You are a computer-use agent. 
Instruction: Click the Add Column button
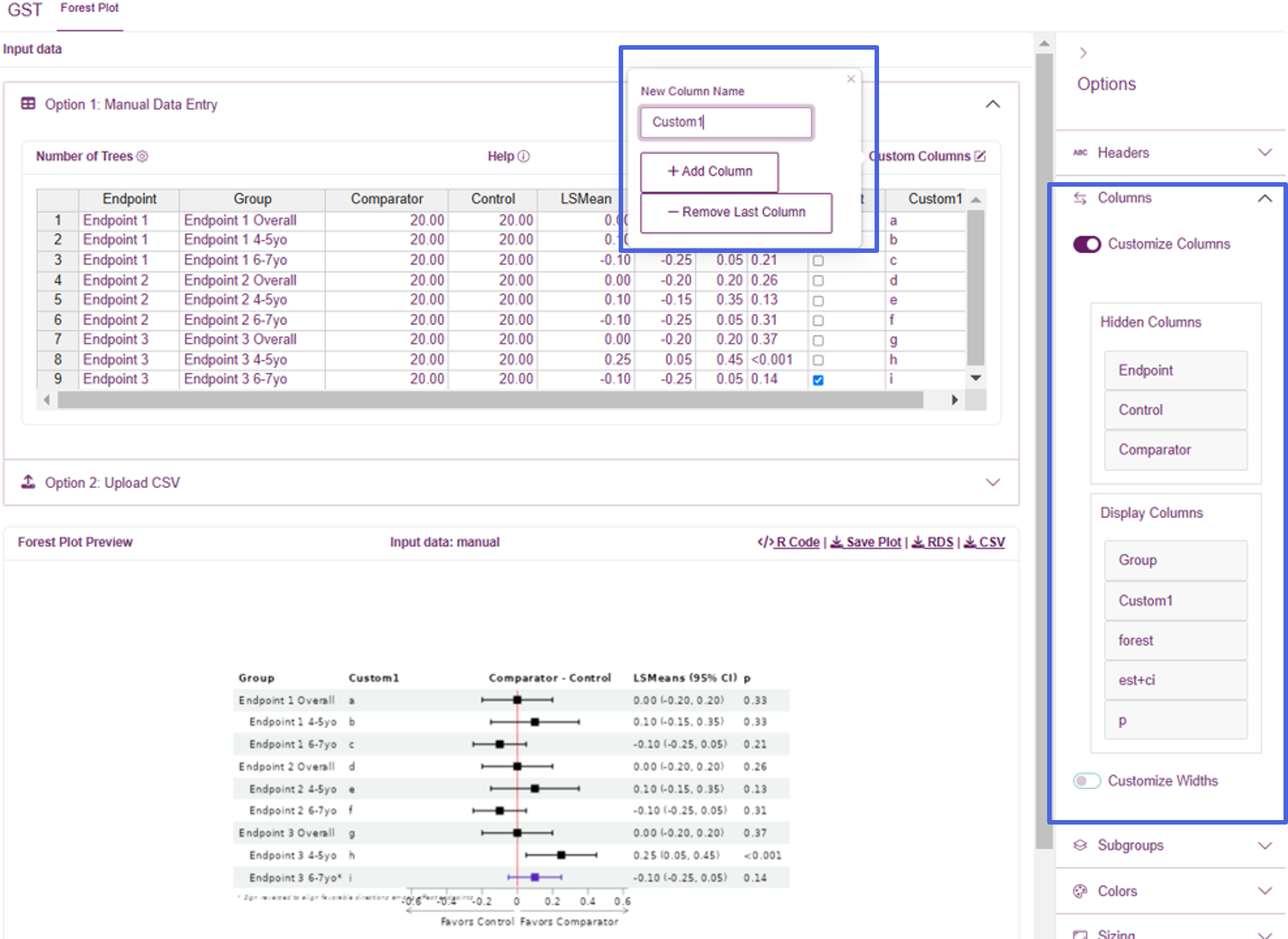point(709,172)
